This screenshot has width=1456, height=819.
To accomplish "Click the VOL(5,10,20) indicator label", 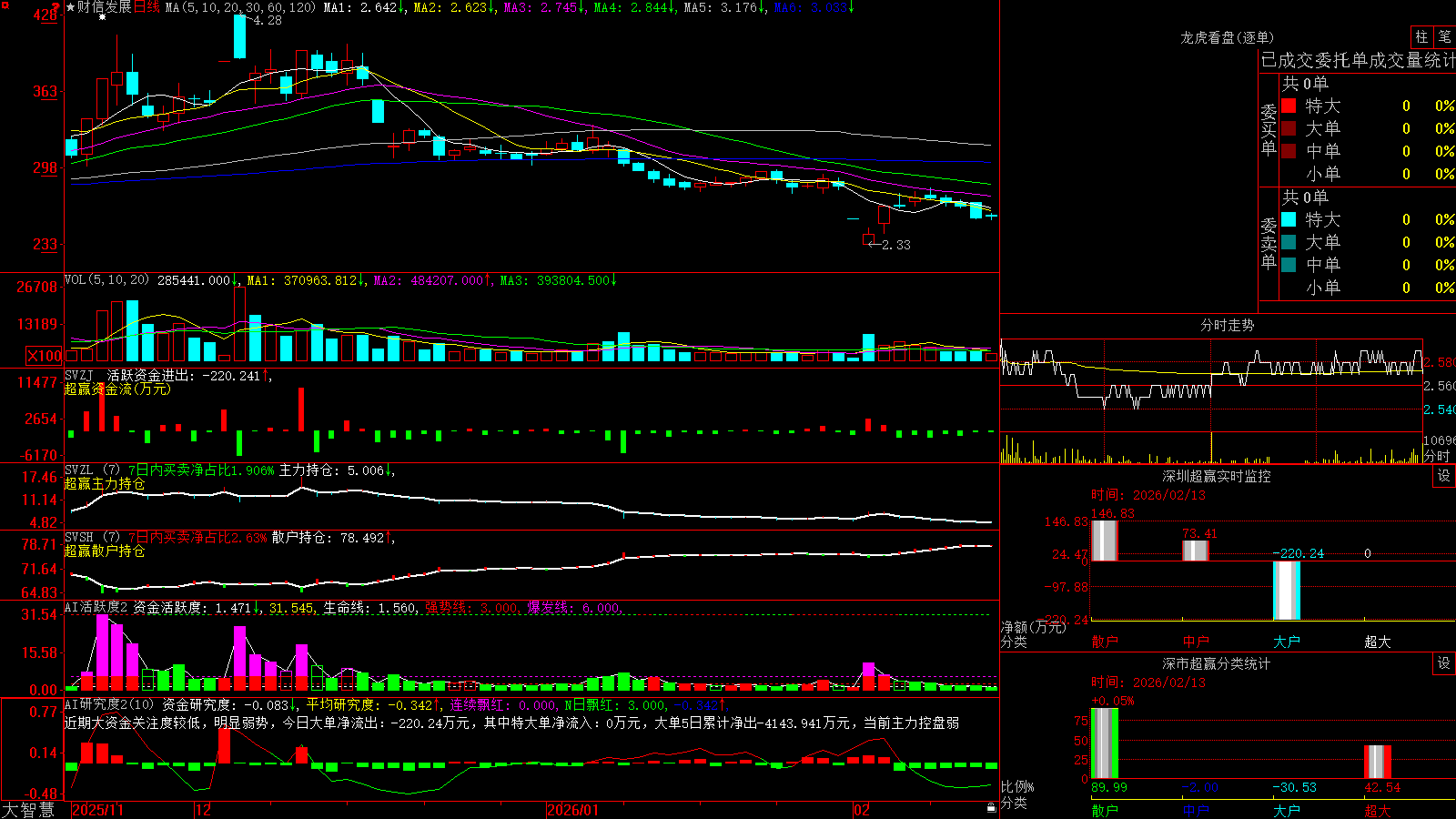I will [106, 280].
